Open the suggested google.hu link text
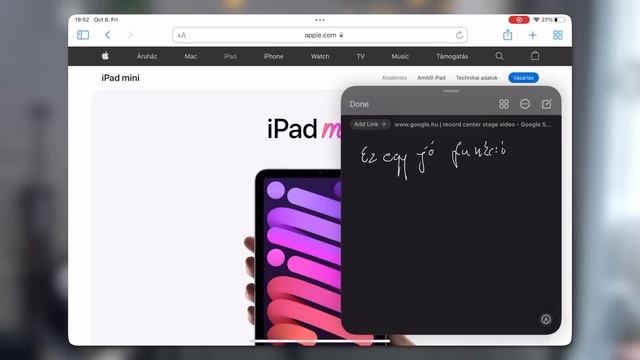 (x=473, y=124)
